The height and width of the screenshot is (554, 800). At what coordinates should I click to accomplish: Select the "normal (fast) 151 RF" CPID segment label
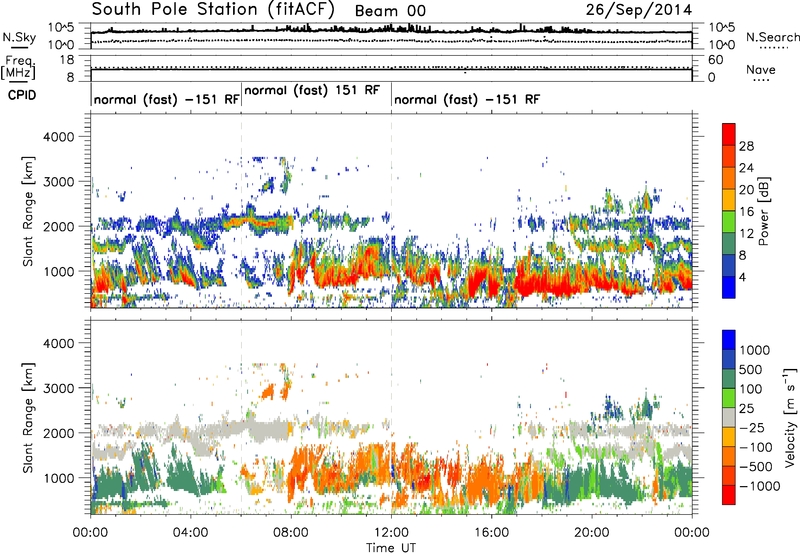[x=312, y=91]
